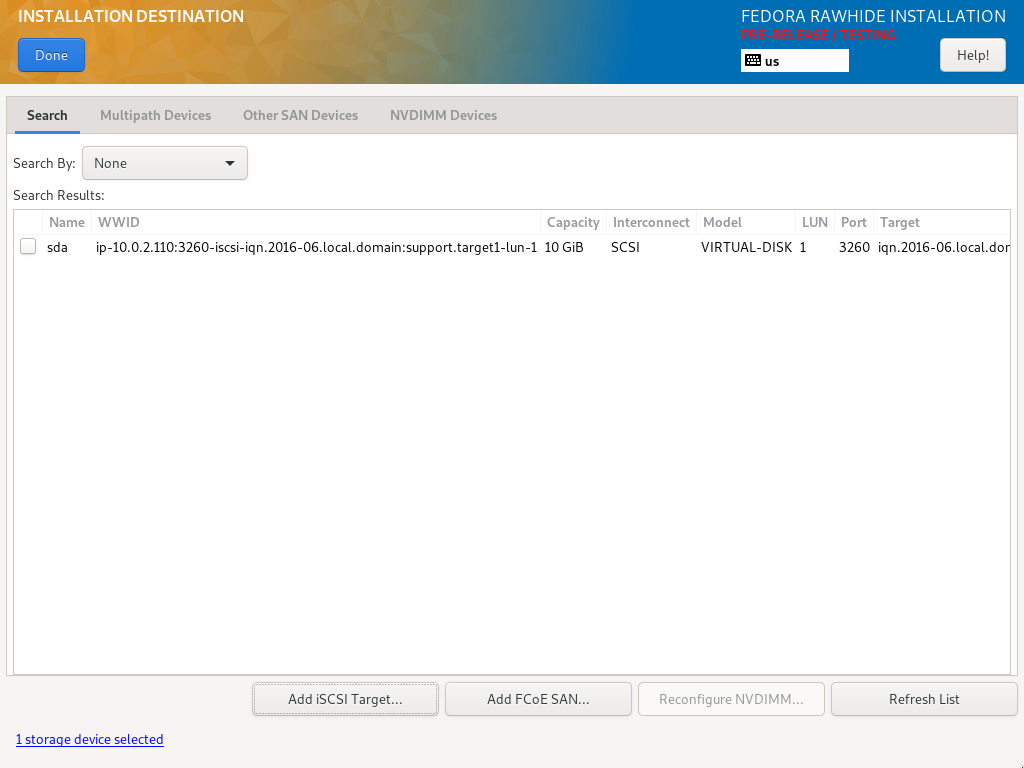The width and height of the screenshot is (1024, 768).
Task: Click the SCSI interconnect cell
Action: click(626, 248)
